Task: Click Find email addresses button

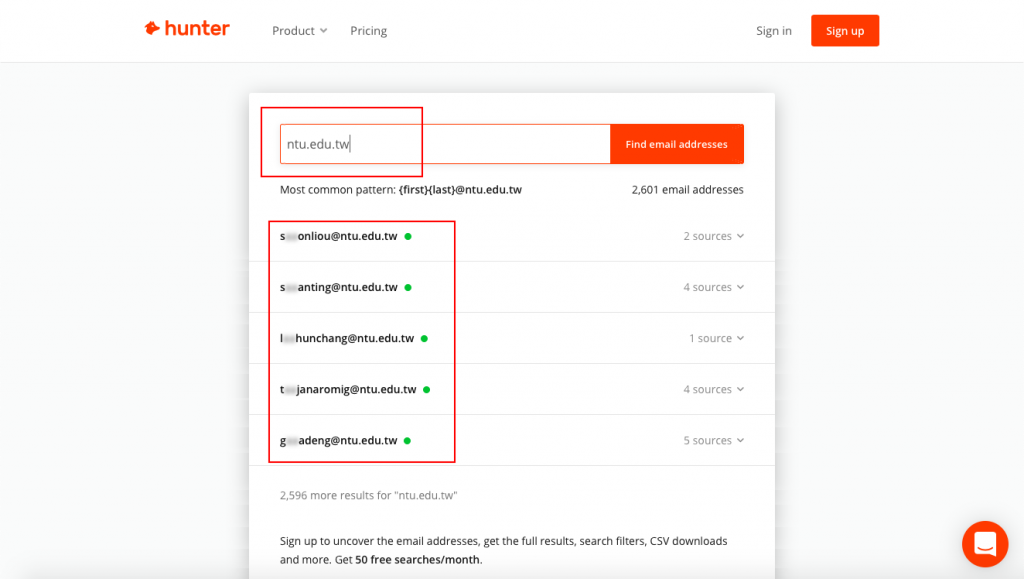Action: pos(677,144)
